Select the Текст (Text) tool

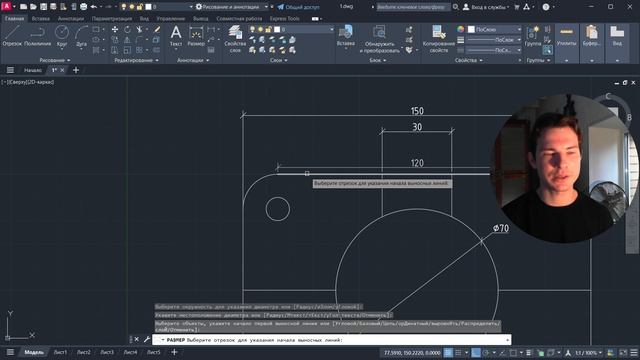pyautogui.click(x=176, y=36)
